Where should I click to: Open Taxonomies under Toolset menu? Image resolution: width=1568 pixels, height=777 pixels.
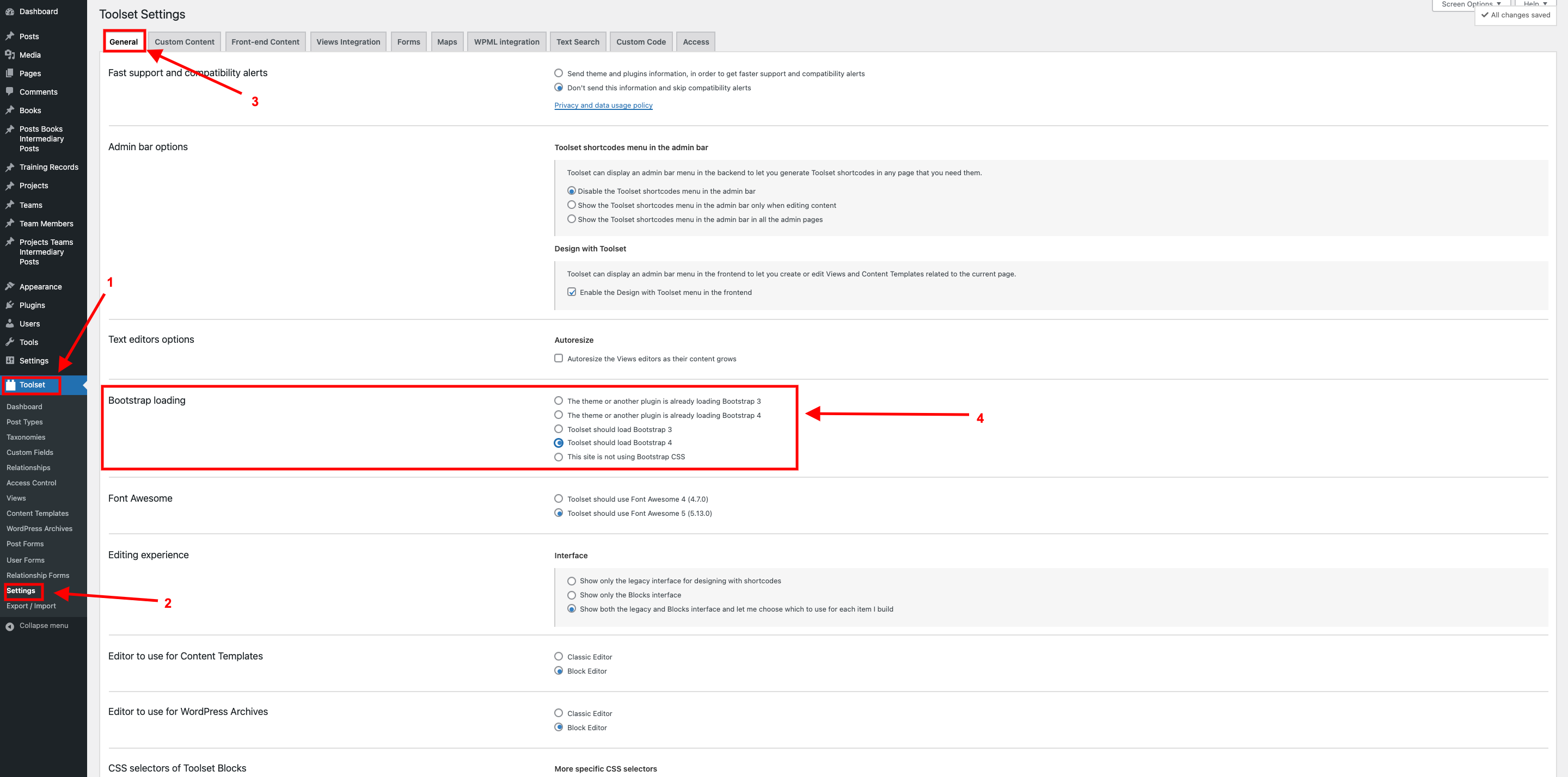(x=26, y=437)
